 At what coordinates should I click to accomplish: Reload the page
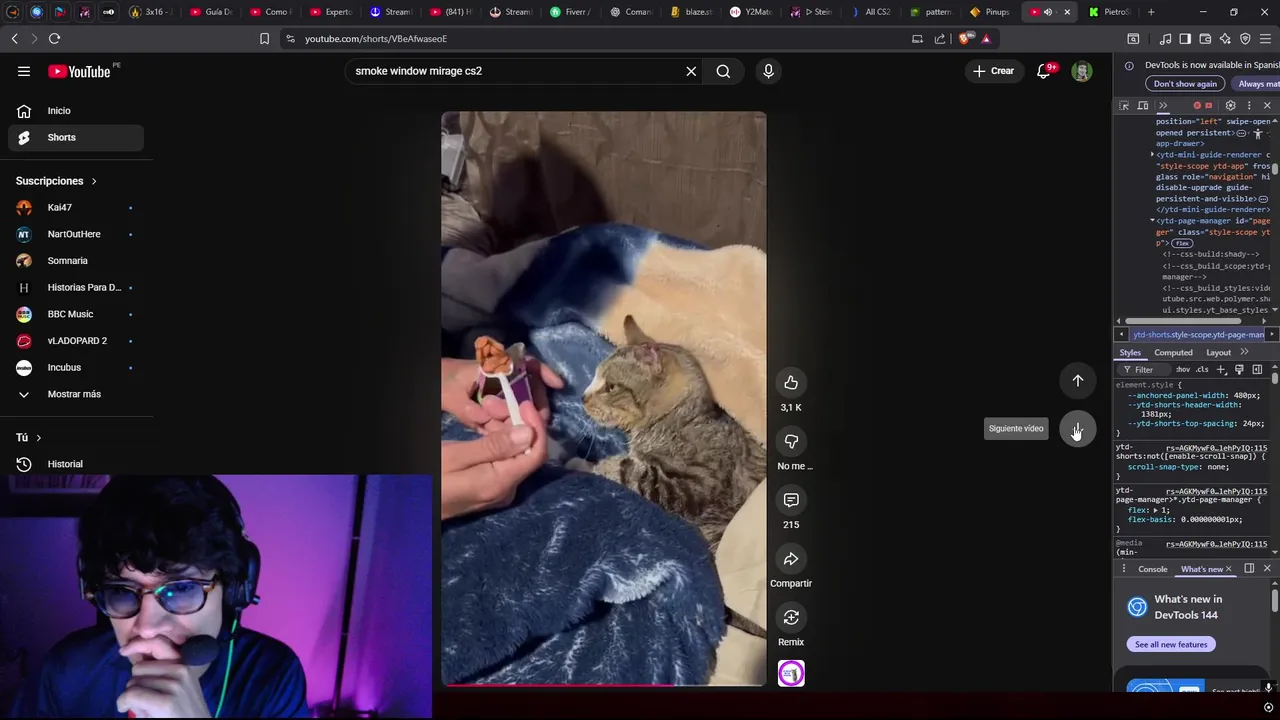54,38
